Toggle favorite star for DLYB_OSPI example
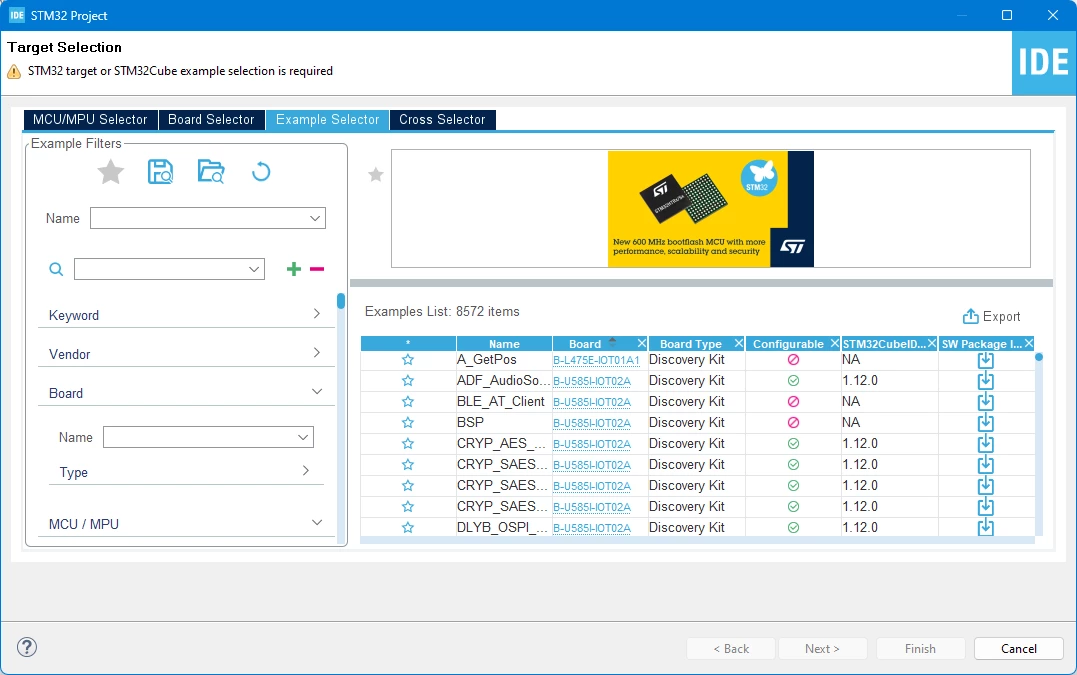 tap(408, 527)
